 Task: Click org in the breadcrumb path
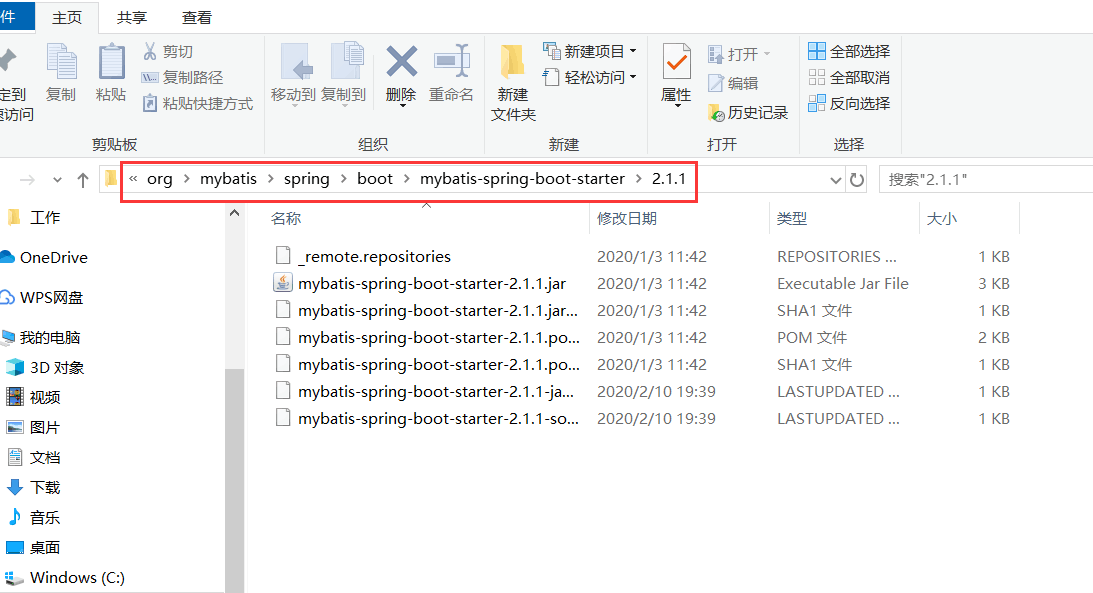pos(160,179)
